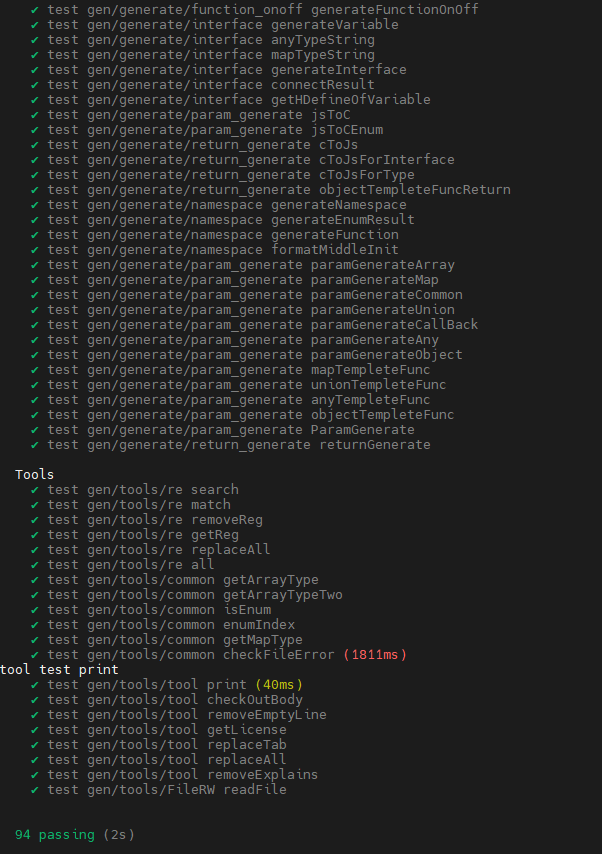Viewport: 602px width, 854px height.
Task: Click the removeEmptyLine test line
Action: tap(187, 715)
